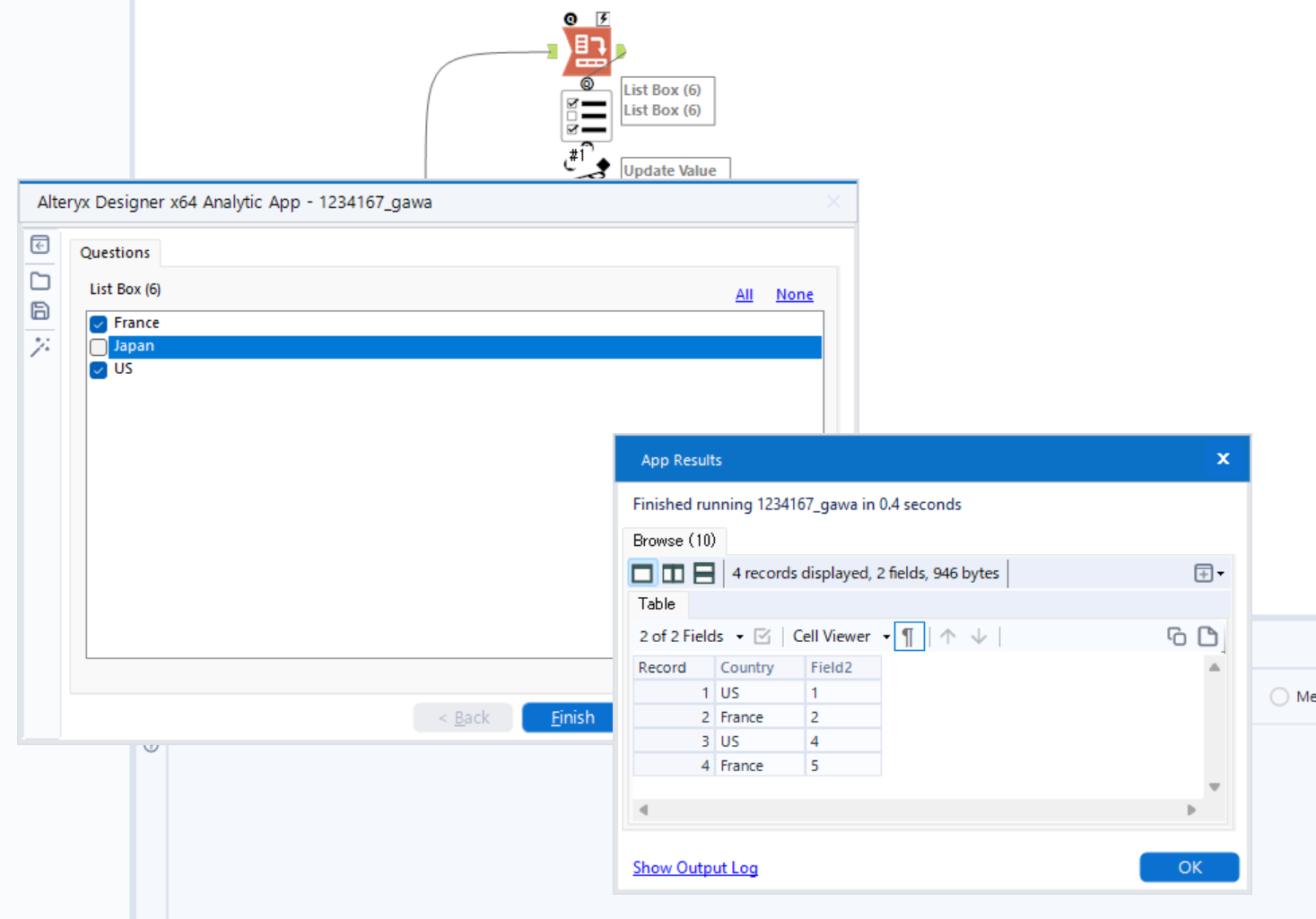Viewport: 1316px width, 919px height.
Task: Copy records using the copy icon
Action: coord(1176,636)
